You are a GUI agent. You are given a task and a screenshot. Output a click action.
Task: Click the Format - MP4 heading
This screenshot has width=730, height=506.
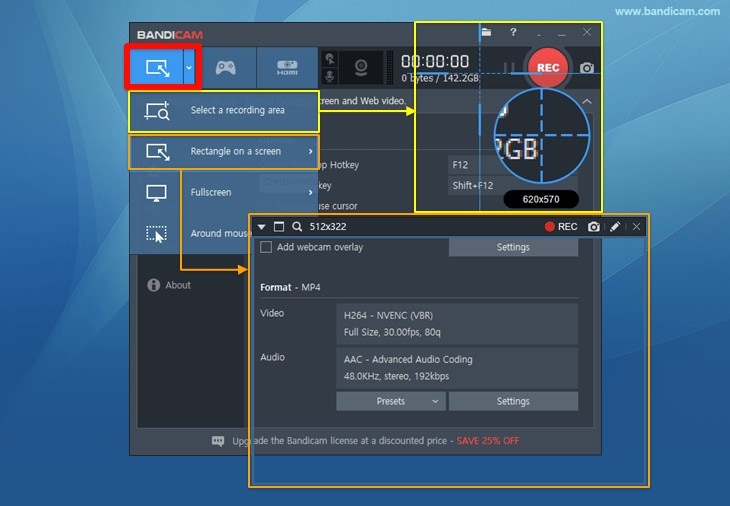tap(290, 287)
